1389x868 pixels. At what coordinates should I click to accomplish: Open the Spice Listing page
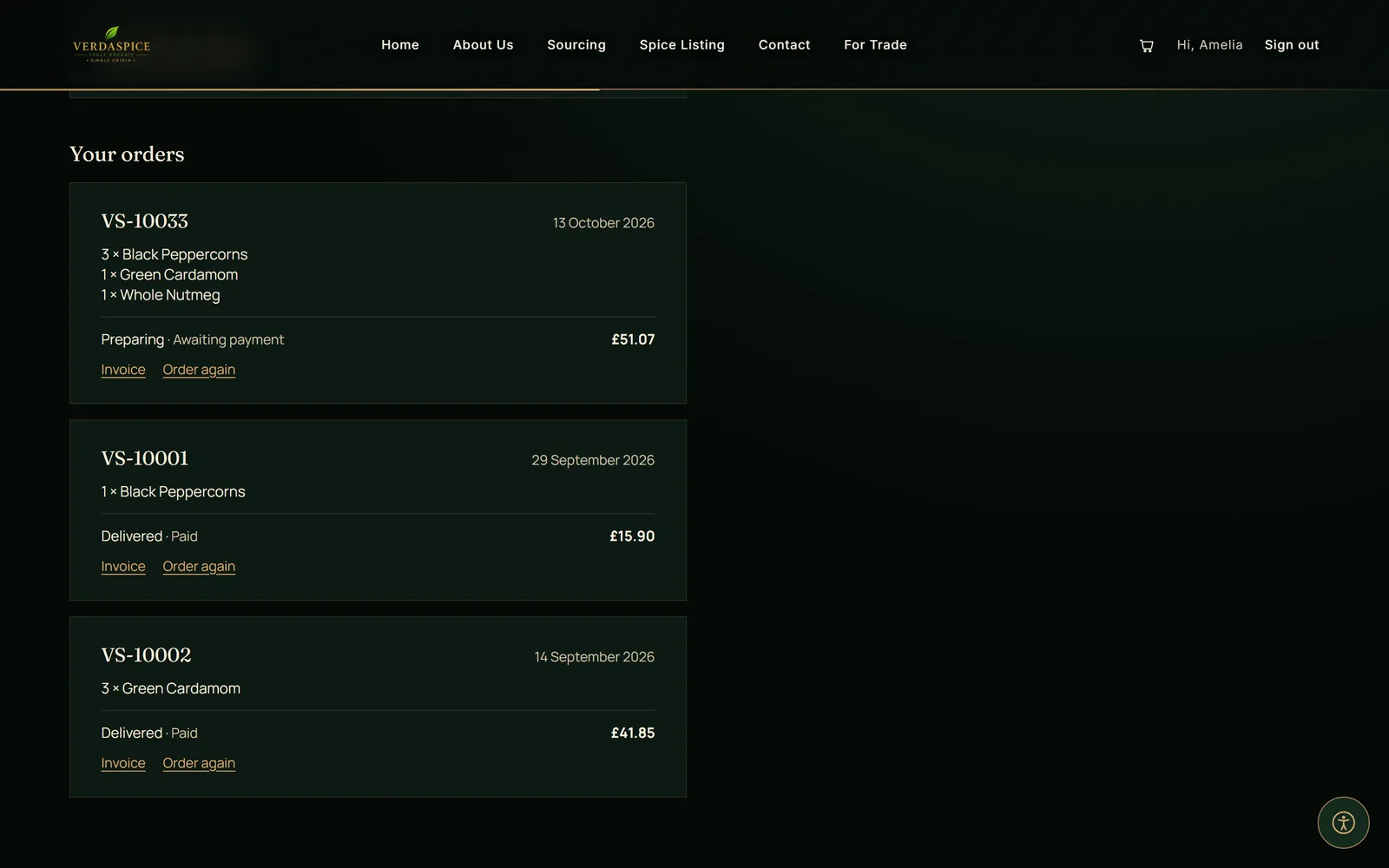click(x=681, y=45)
